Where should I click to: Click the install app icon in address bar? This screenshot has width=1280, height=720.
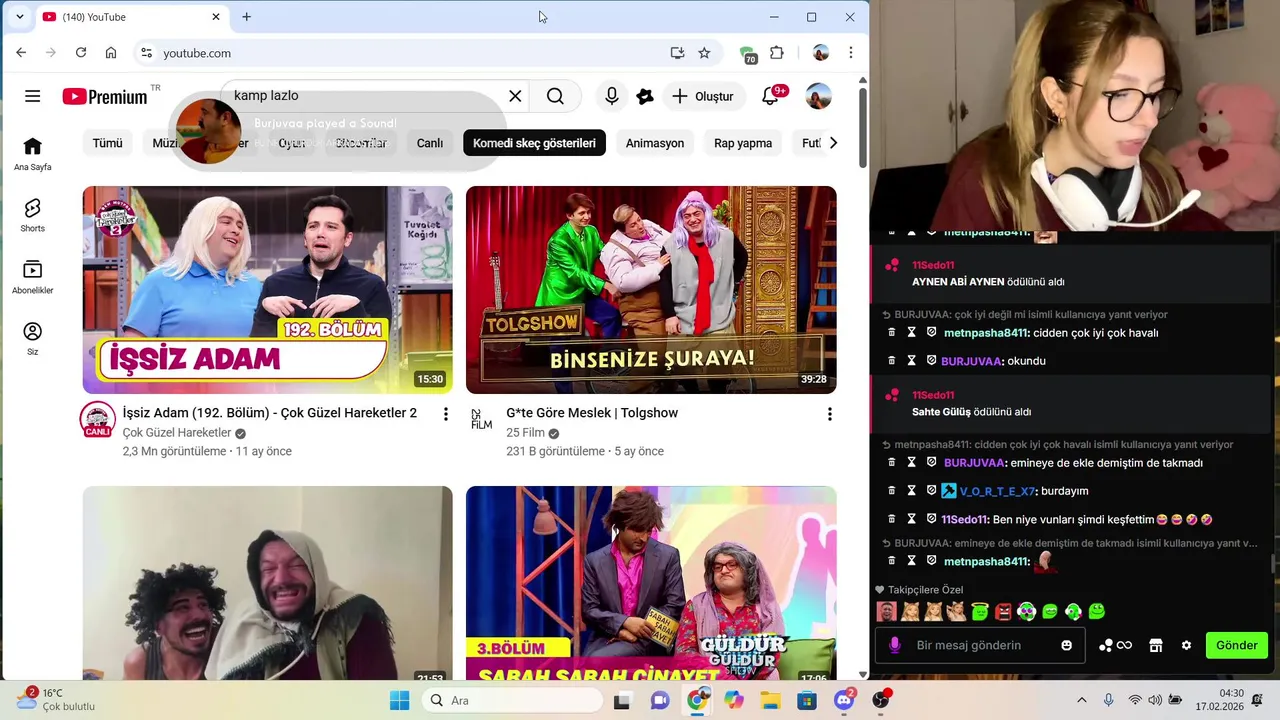[x=677, y=53]
